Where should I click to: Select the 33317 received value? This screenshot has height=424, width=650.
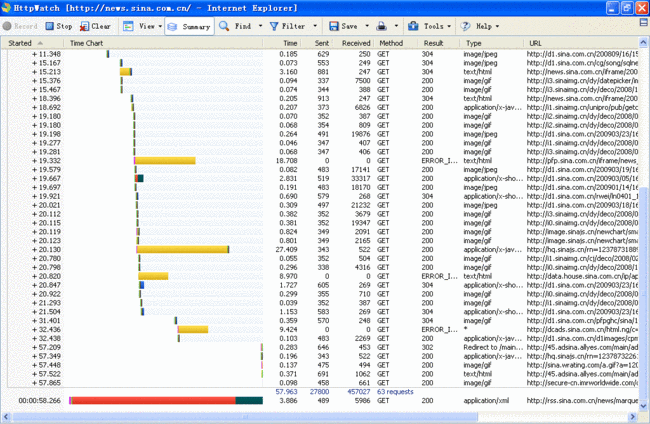pyautogui.click(x=360, y=179)
